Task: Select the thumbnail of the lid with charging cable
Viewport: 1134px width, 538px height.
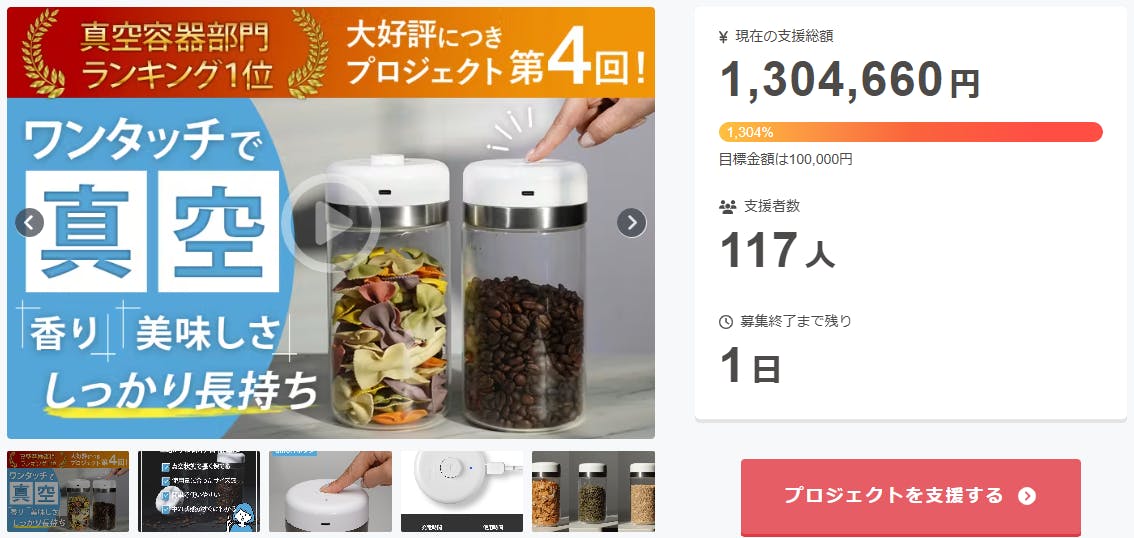Action: tap(462, 492)
